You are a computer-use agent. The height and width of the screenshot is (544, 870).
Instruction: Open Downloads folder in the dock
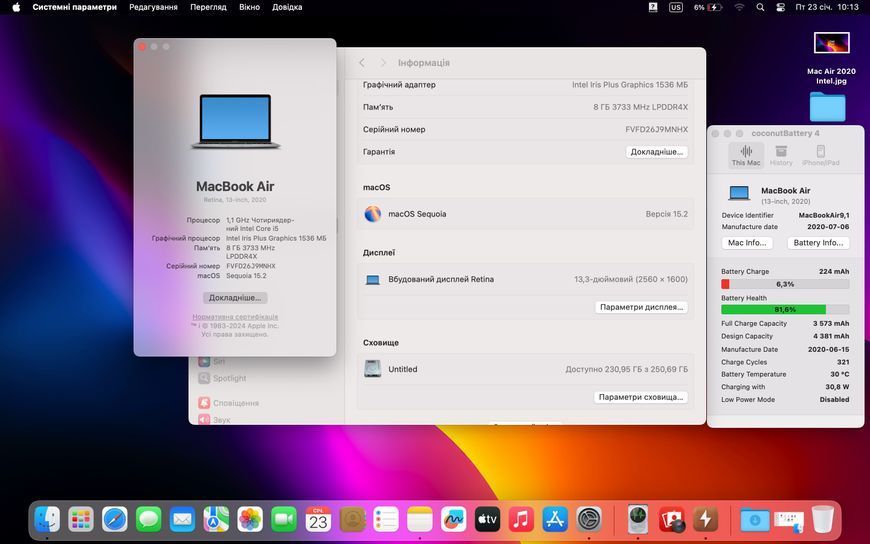click(x=755, y=520)
